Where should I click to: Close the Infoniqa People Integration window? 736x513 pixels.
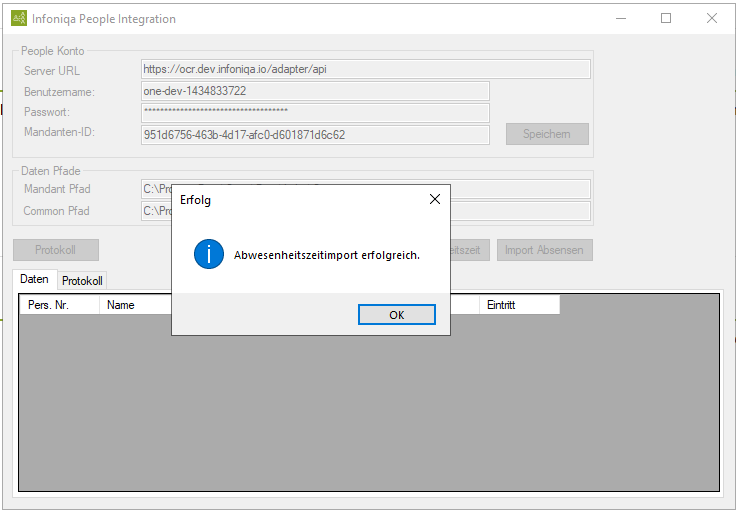(712, 18)
